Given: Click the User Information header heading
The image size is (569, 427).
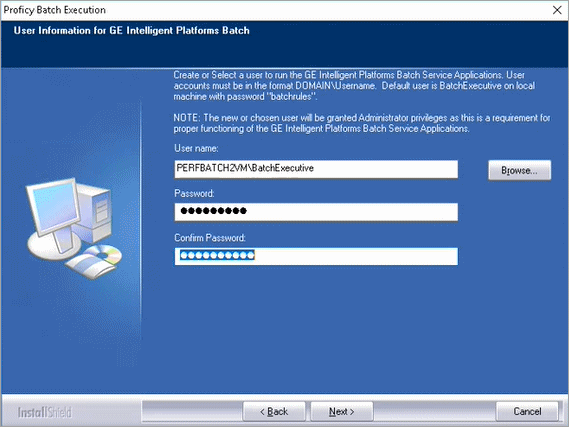Looking at the screenshot, I should (131, 30).
